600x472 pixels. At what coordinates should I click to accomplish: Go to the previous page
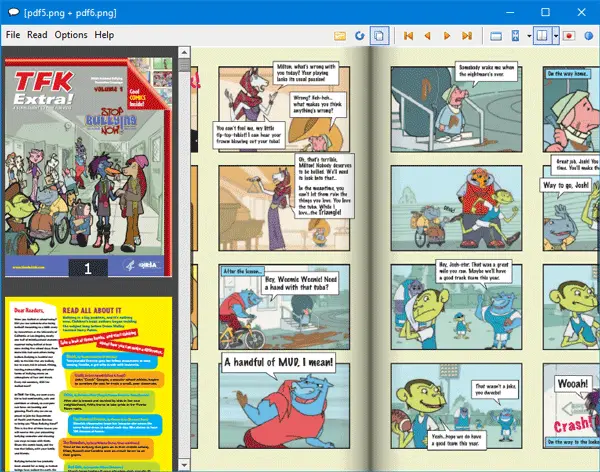point(427,36)
